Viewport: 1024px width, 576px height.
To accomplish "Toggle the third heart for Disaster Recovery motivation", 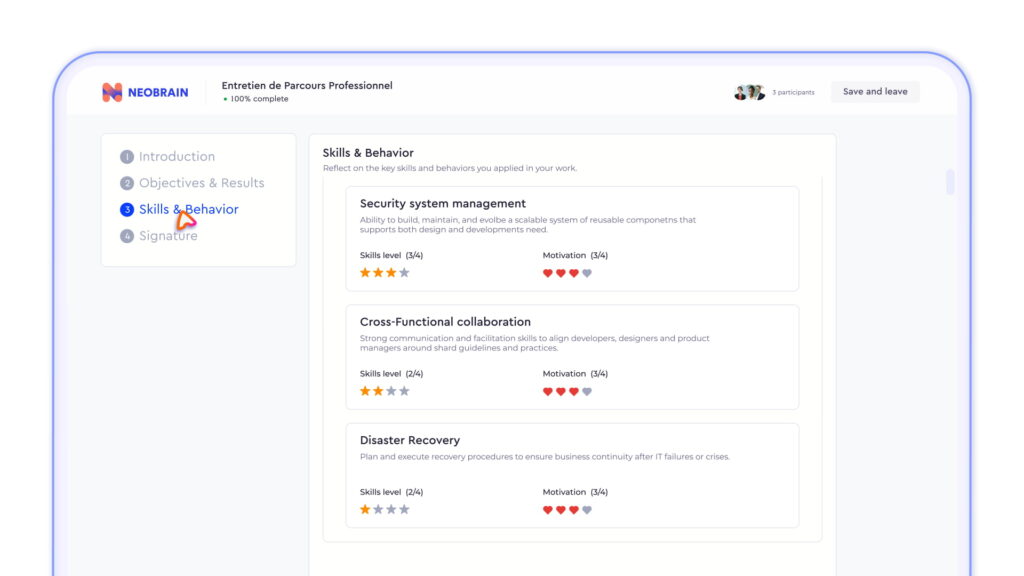I will [x=573, y=508].
